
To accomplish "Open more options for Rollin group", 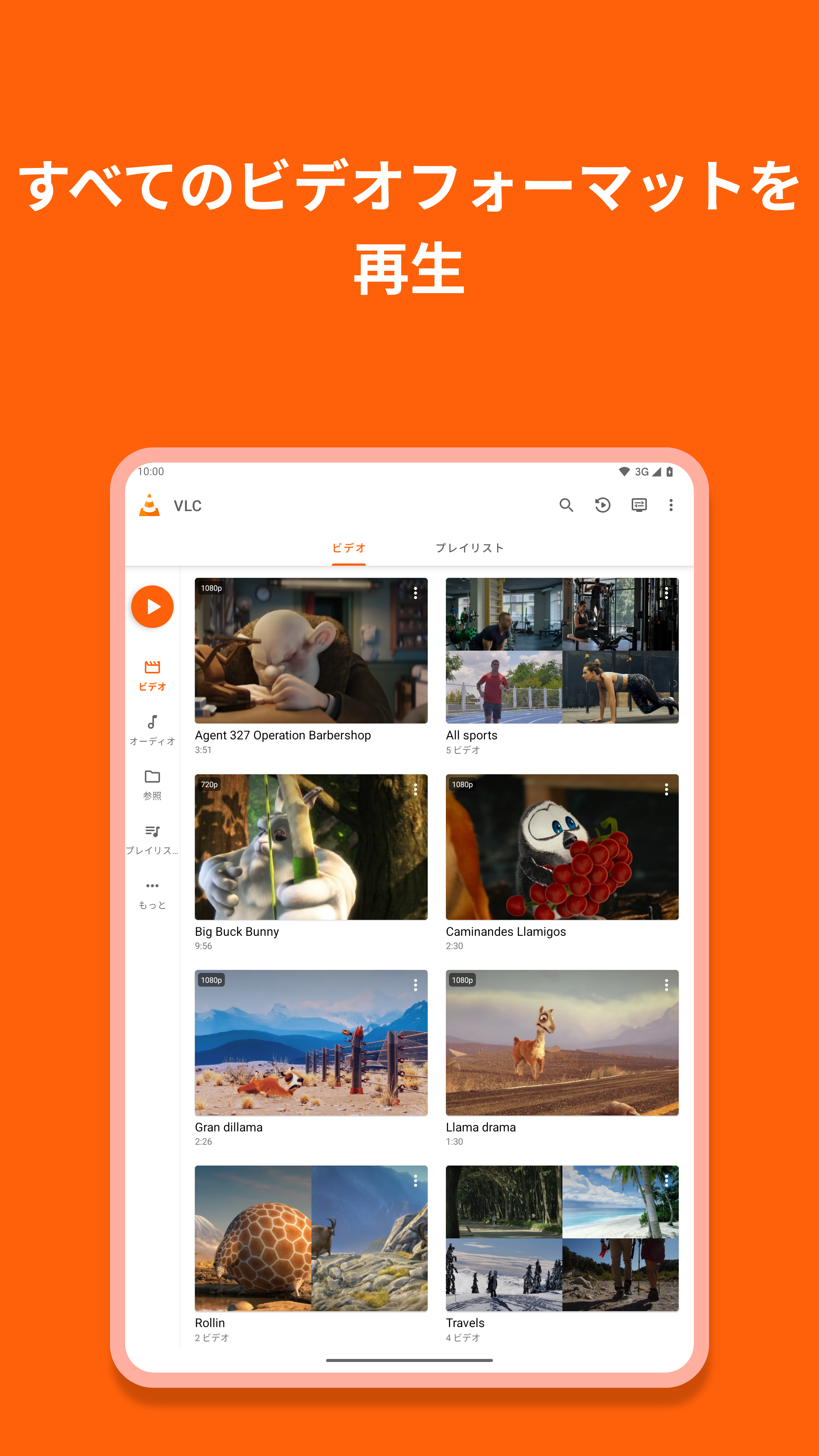I will [x=416, y=1181].
